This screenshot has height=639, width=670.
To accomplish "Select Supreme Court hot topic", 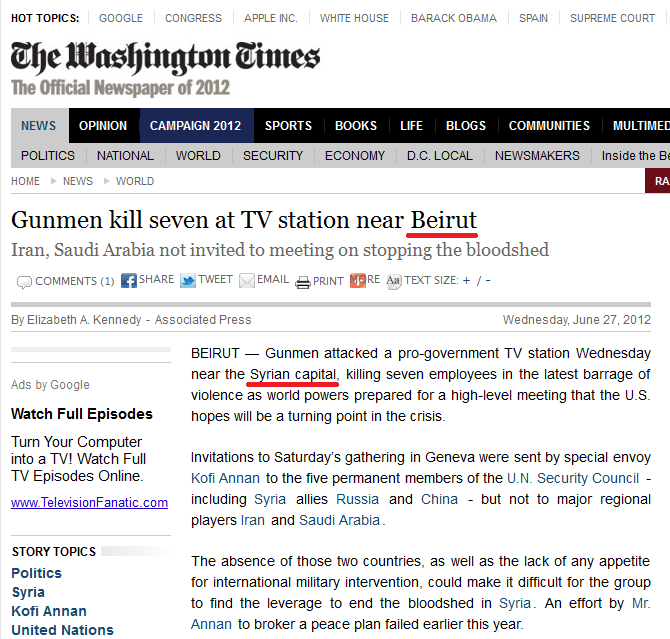I will (612, 18).
